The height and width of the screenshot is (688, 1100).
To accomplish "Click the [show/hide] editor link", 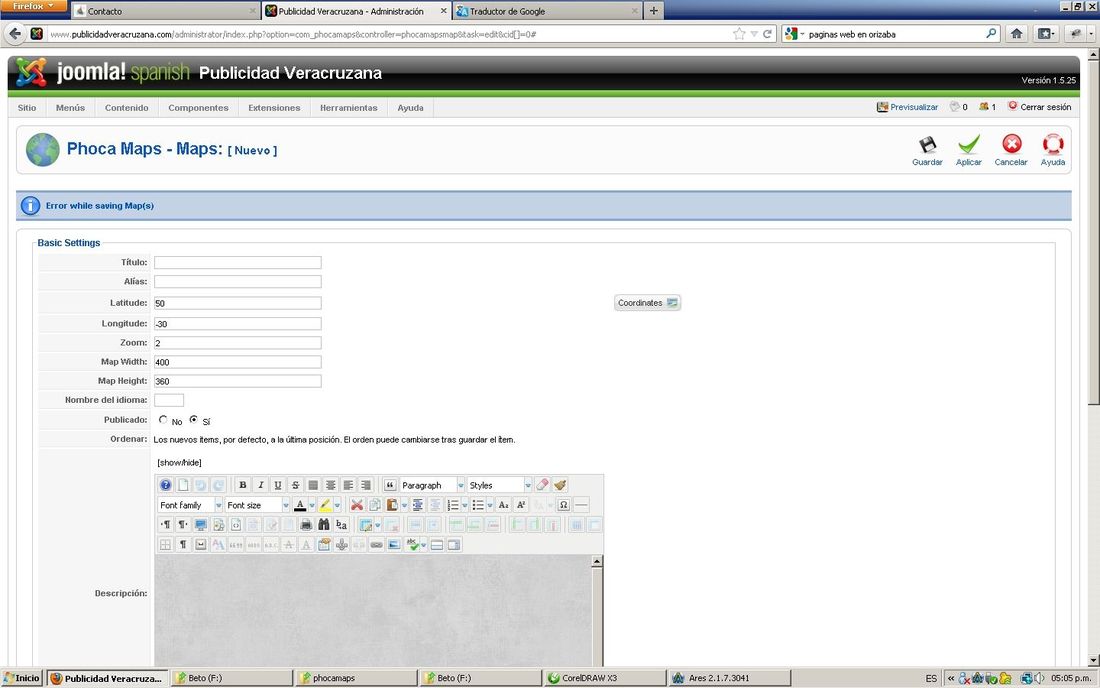I will [x=180, y=462].
